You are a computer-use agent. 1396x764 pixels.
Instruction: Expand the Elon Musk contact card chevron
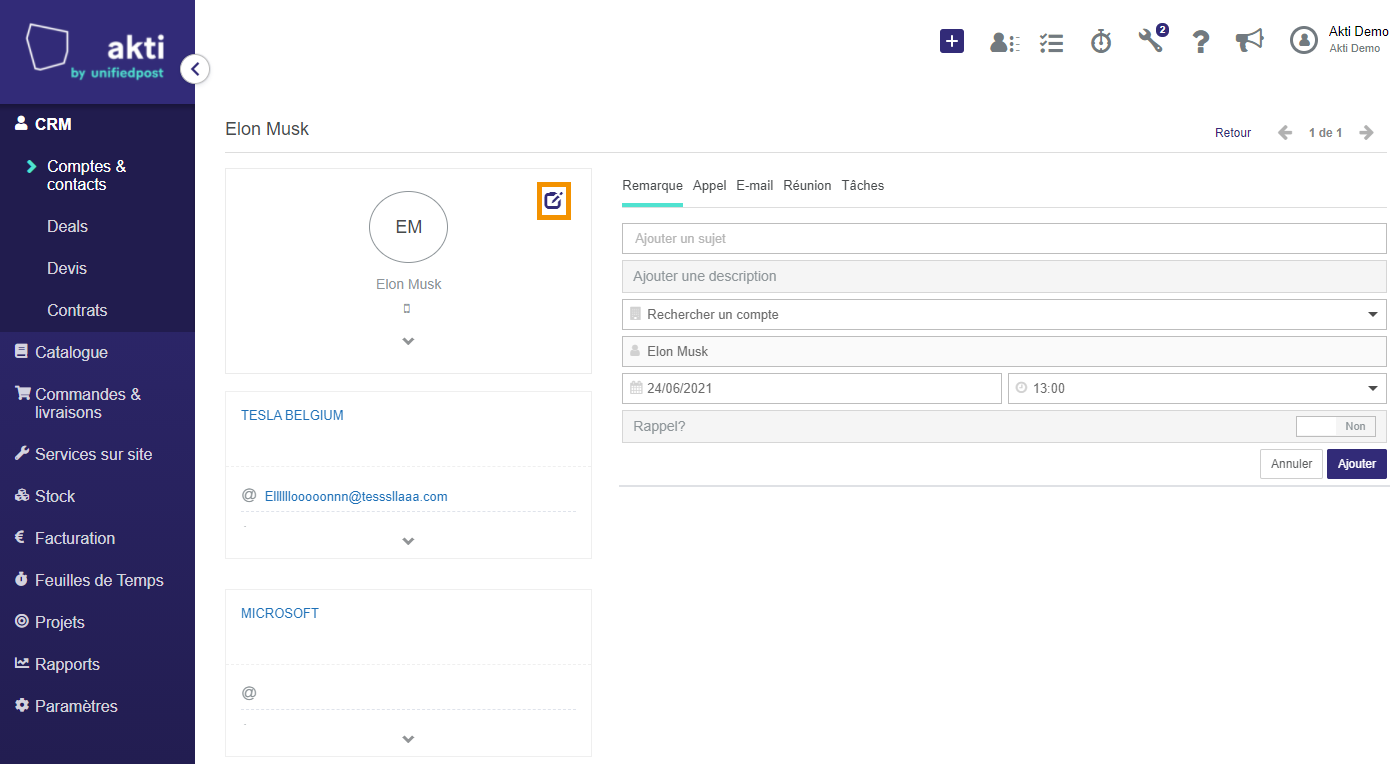(408, 341)
